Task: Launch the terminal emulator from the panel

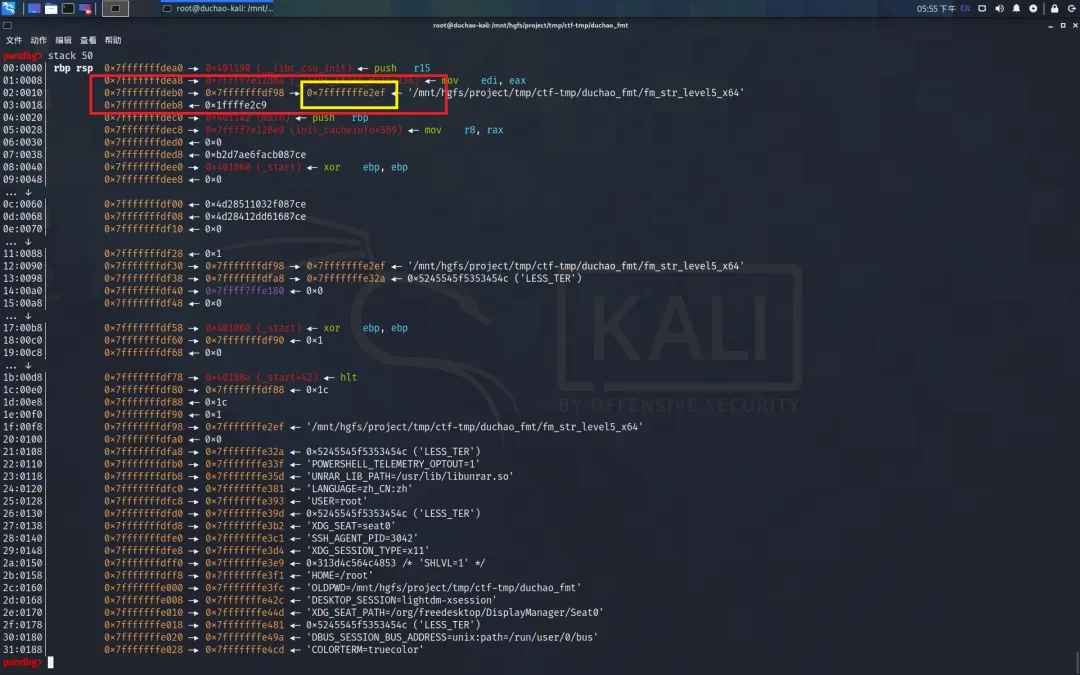Action: tap(68, 9)
